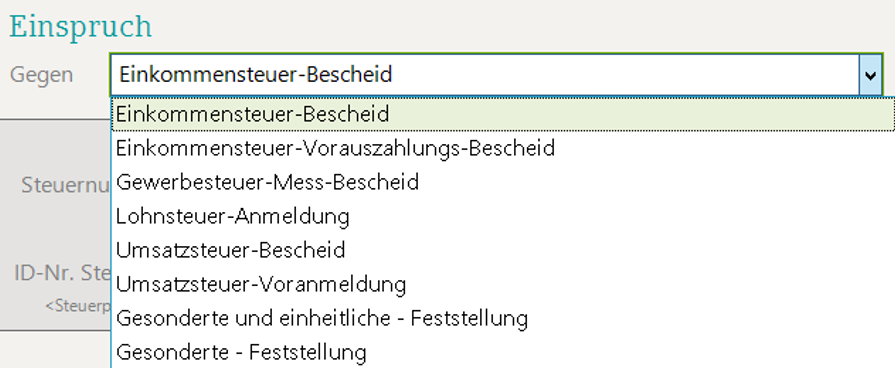
Task: Click the Gegen label
Action: 42,75
